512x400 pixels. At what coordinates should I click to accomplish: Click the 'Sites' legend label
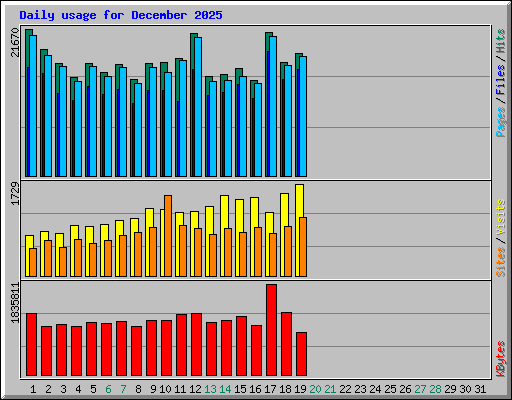coord(501,262)
